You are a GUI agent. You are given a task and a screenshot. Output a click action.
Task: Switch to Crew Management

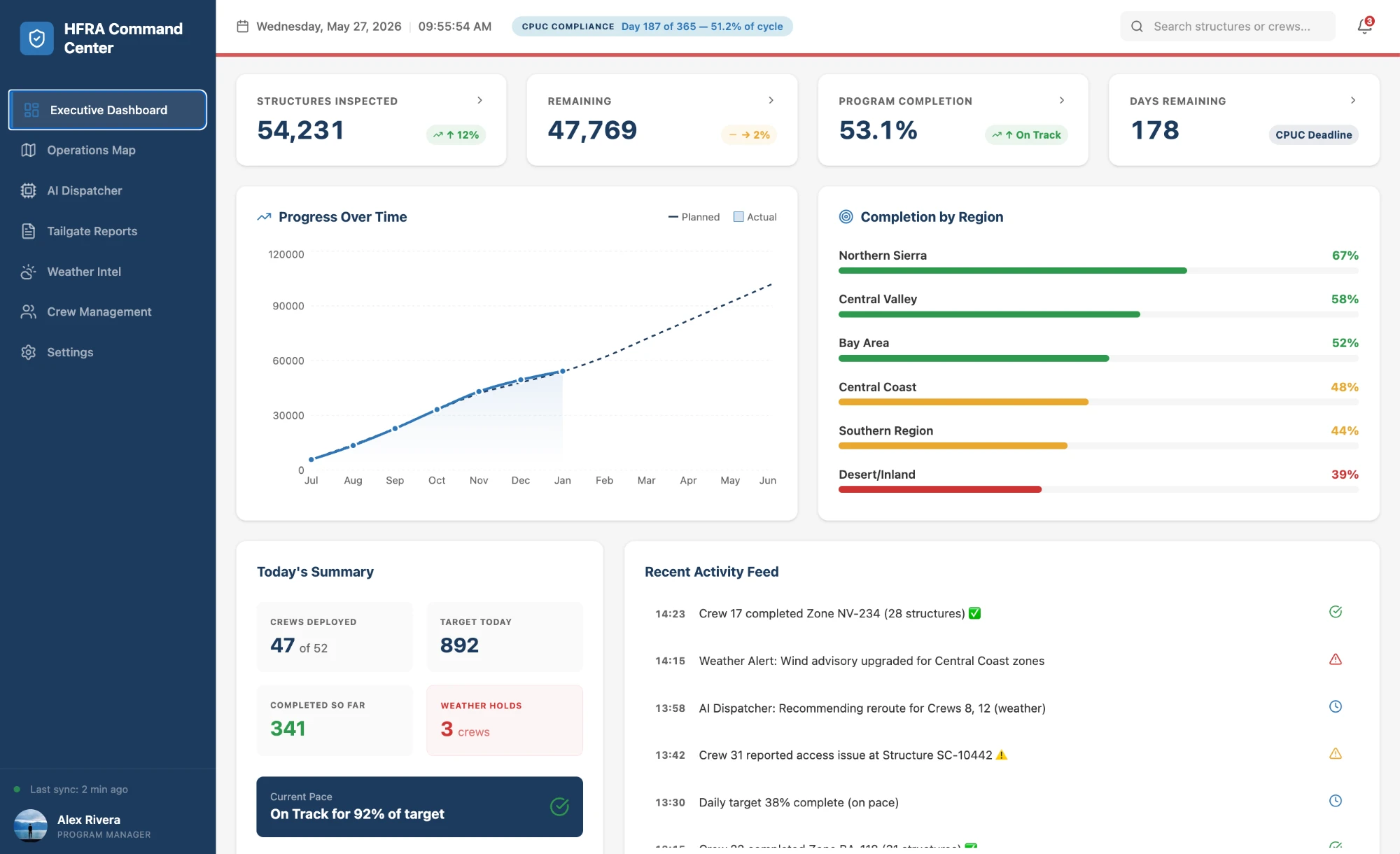tap(108, 311)
